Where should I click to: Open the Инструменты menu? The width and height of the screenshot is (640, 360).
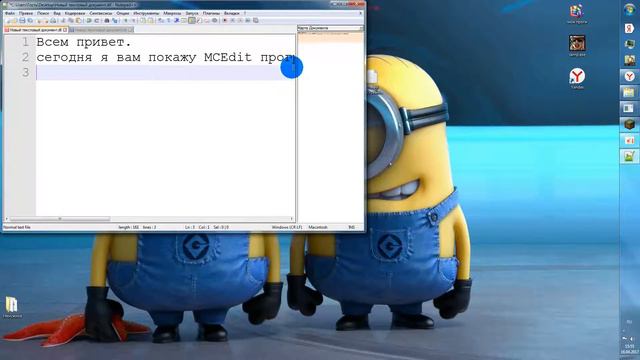coord(146,13)
